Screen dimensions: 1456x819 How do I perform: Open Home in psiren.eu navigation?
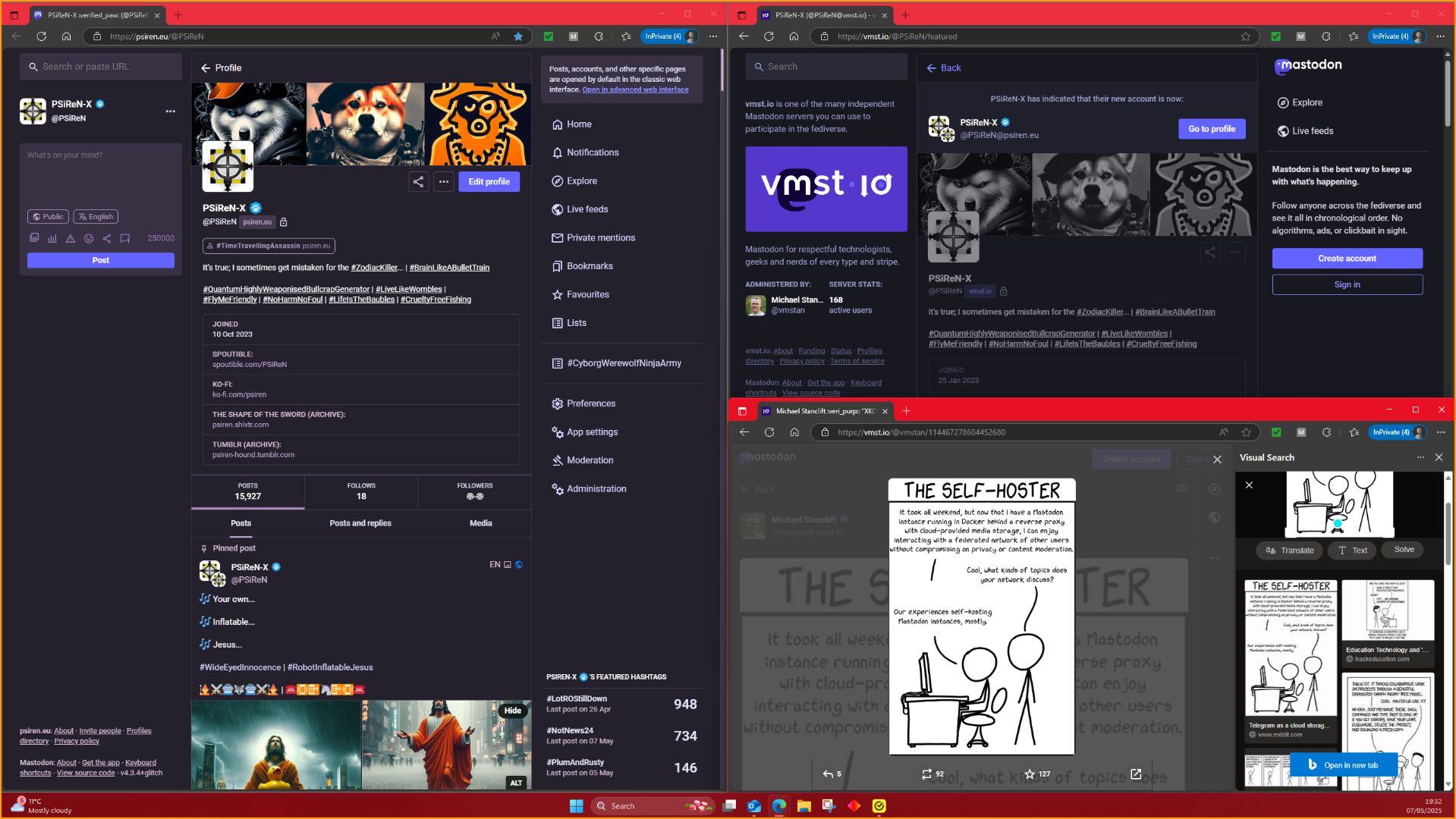click(x=572, y=124)
